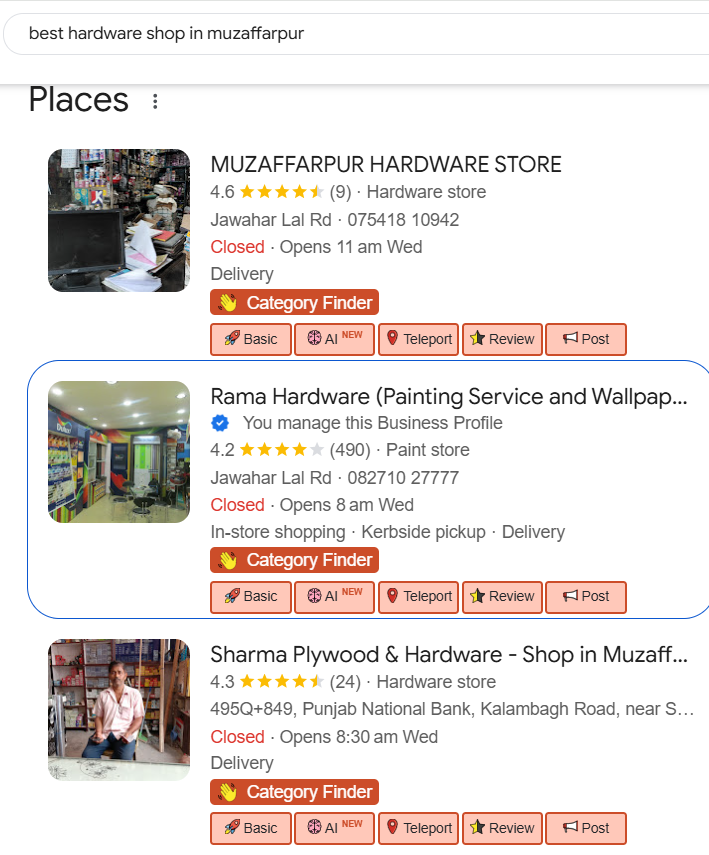709x855 pixels.
Task: Click Teleport pin button for Rama Hardware
Action: (419, 596)
